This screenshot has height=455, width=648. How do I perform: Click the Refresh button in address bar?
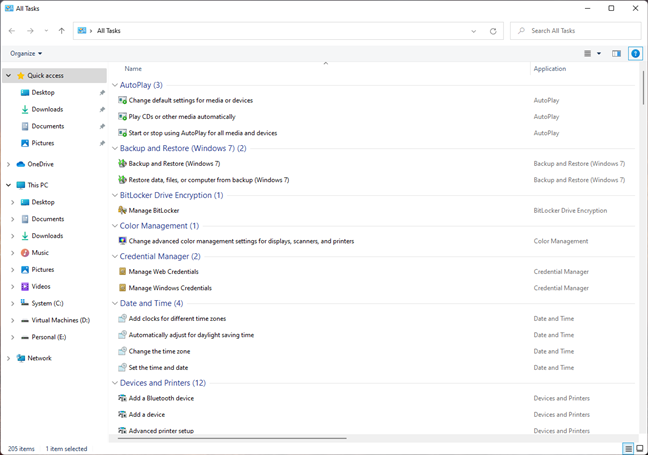pyautogui.click(x=493, y=31)
